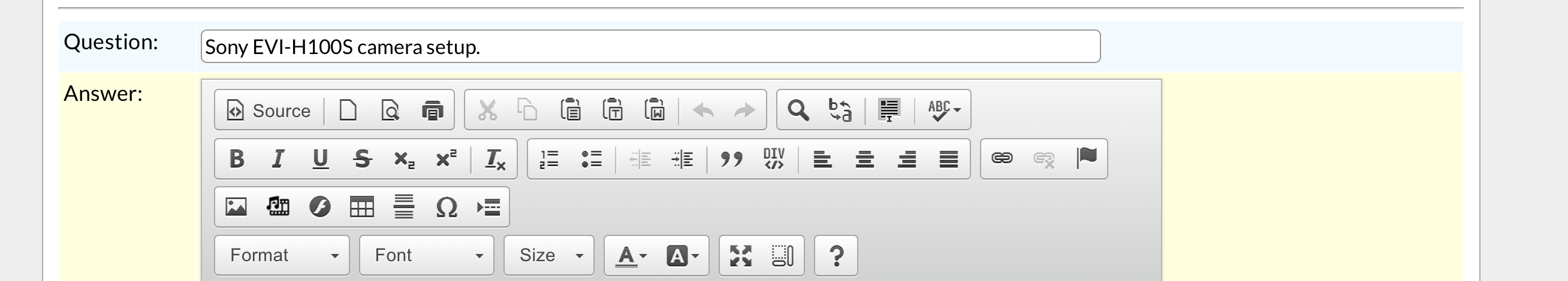Maximize the editor area

click(741, 255)
